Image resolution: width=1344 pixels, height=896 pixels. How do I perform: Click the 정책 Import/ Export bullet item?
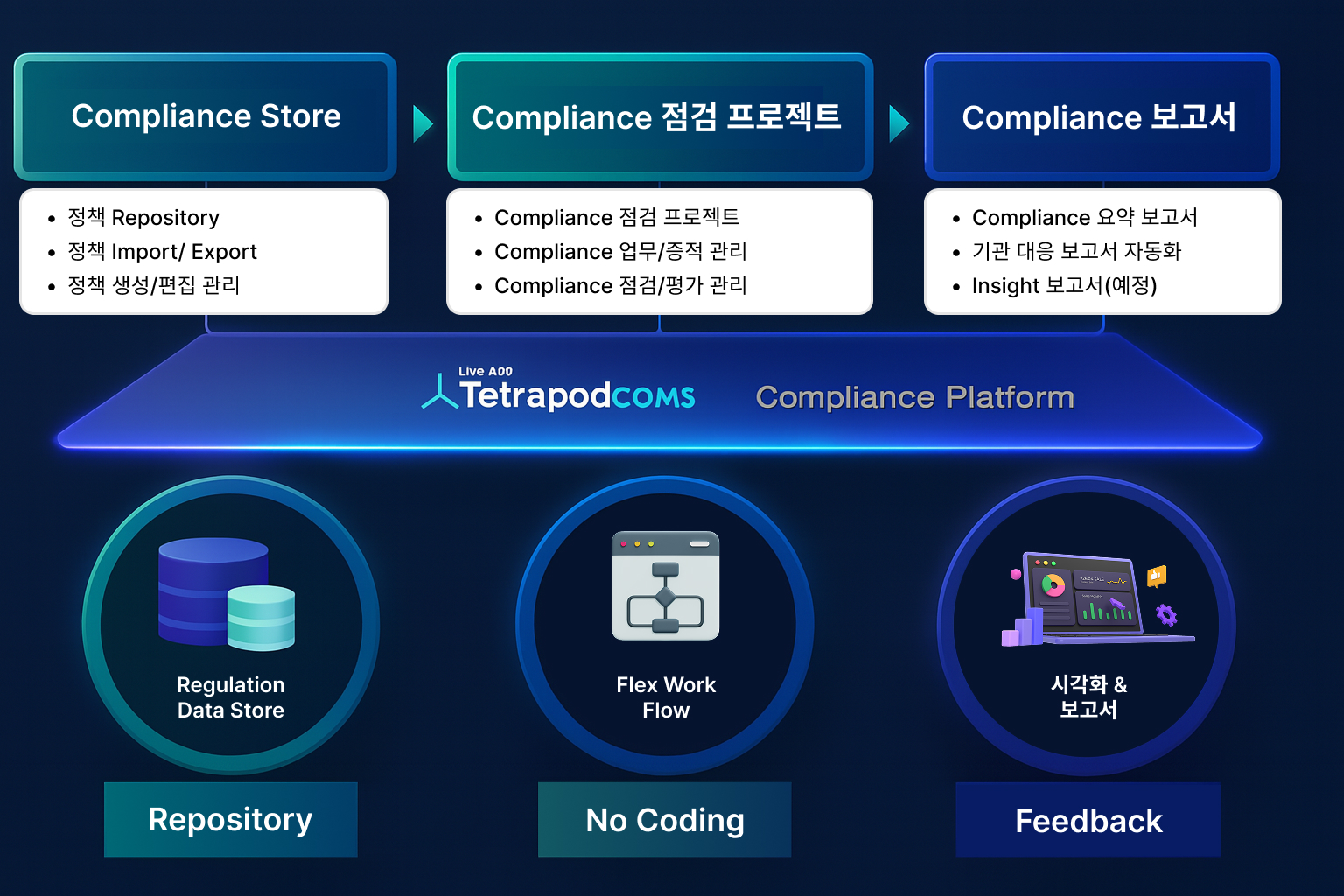152,251
